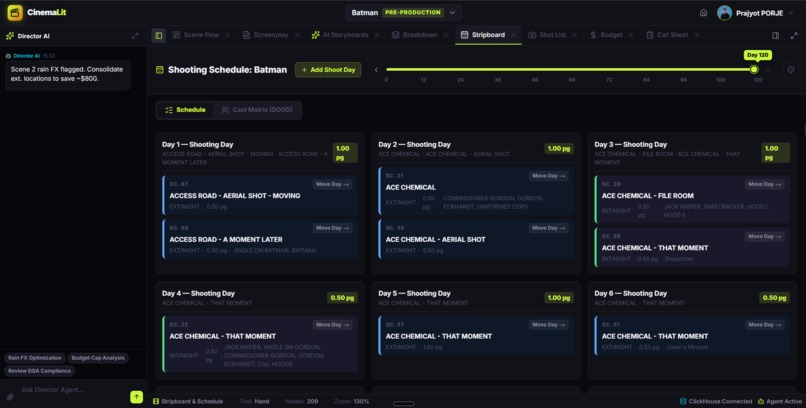Click the fullscreen expand icon beside the tabs

click(794, 35)
